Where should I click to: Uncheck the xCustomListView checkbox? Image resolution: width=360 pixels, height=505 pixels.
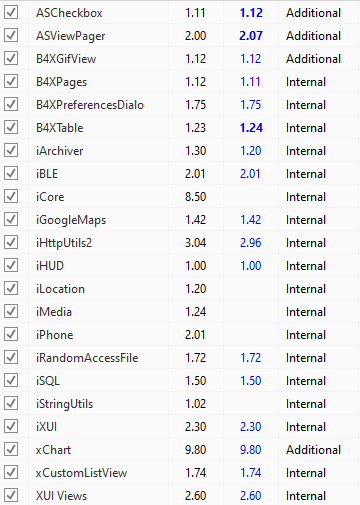pyautogui.click(x=11, y=472)
